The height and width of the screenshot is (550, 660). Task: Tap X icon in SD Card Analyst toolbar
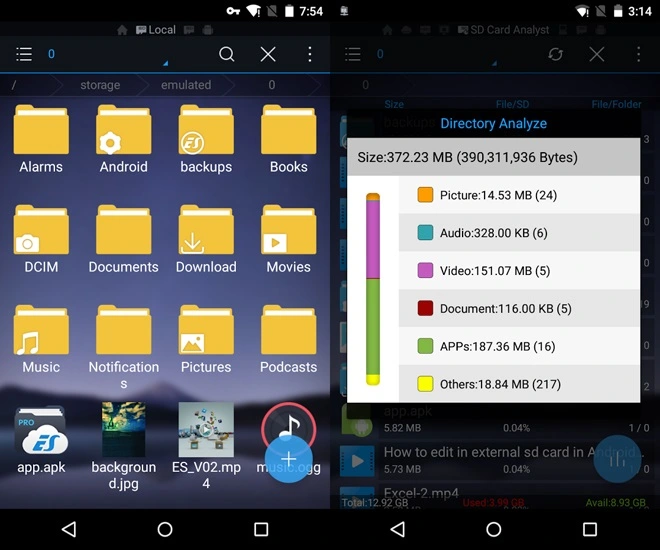[596, 54]
